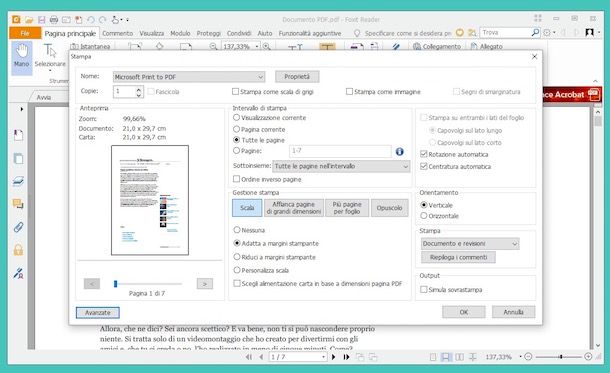Screen dimensions: 610x373
Task: Select Pagina corrente radio option
Action: (236, 129)
